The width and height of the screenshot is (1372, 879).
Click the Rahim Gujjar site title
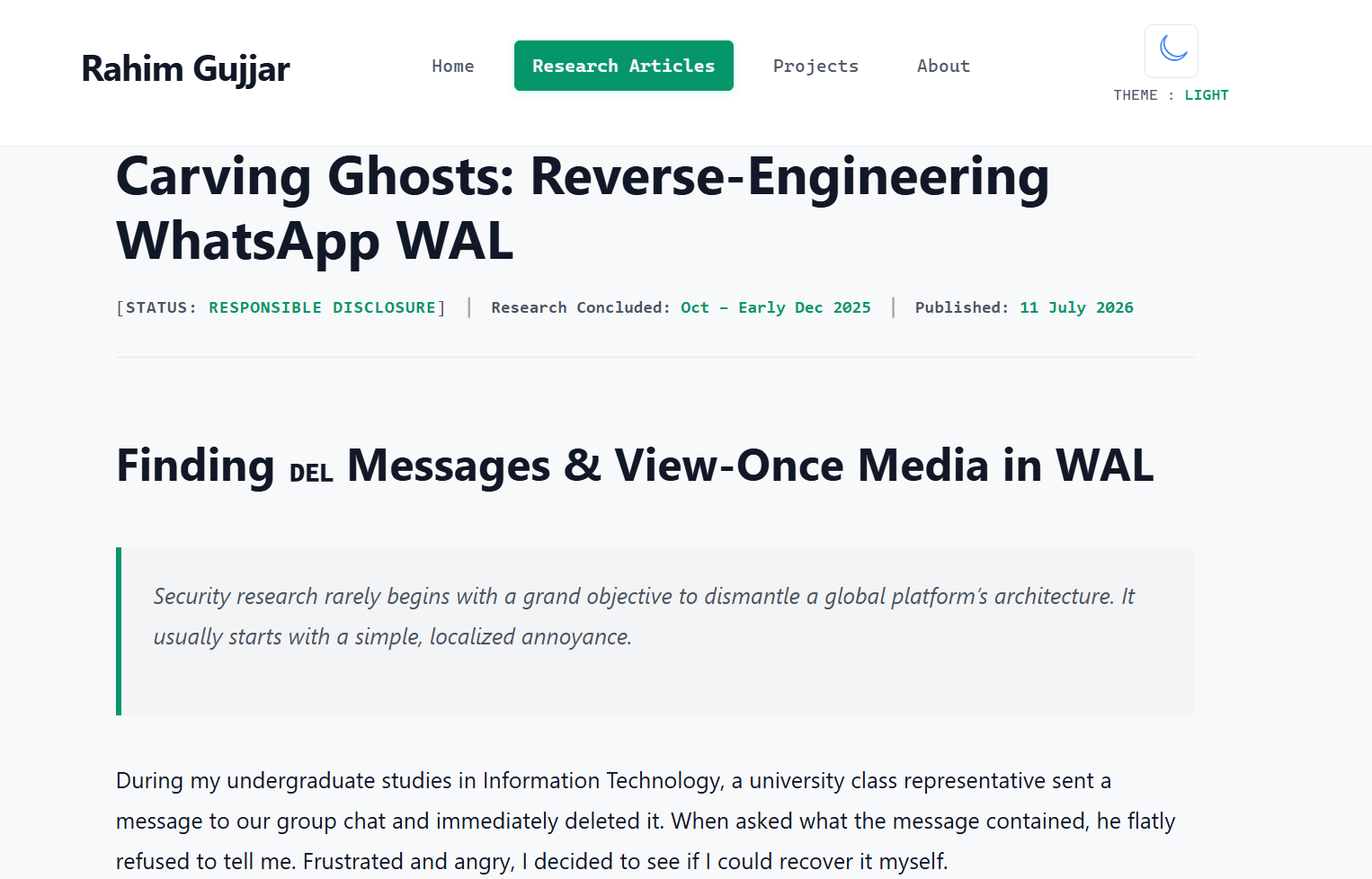pos(185,68)
